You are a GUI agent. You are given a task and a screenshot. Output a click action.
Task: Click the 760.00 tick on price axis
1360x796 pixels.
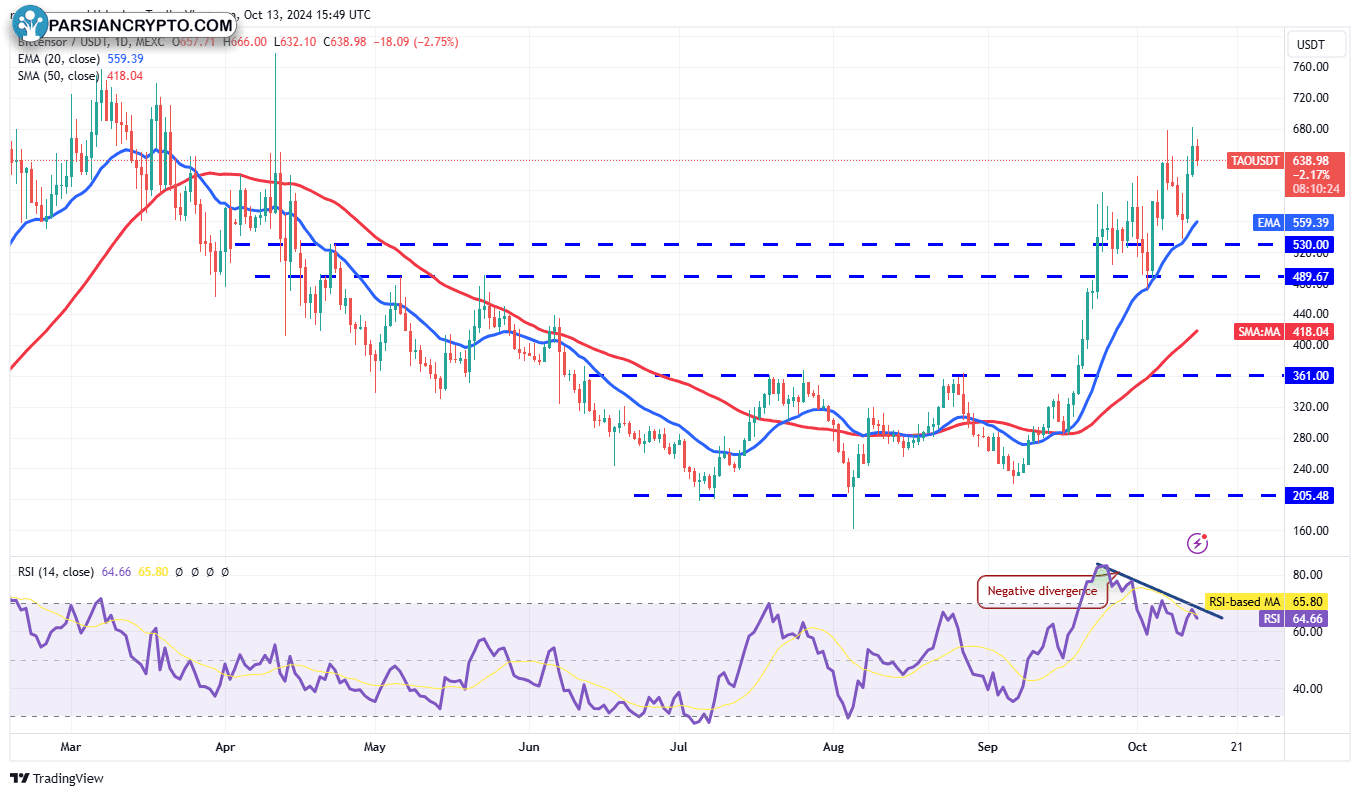tap(1311, 67)
